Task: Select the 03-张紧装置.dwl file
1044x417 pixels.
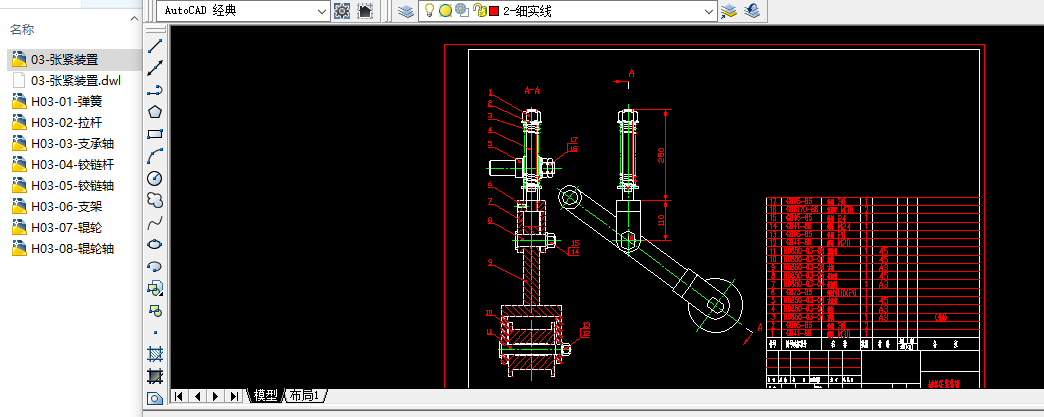Action: (76, 81)
